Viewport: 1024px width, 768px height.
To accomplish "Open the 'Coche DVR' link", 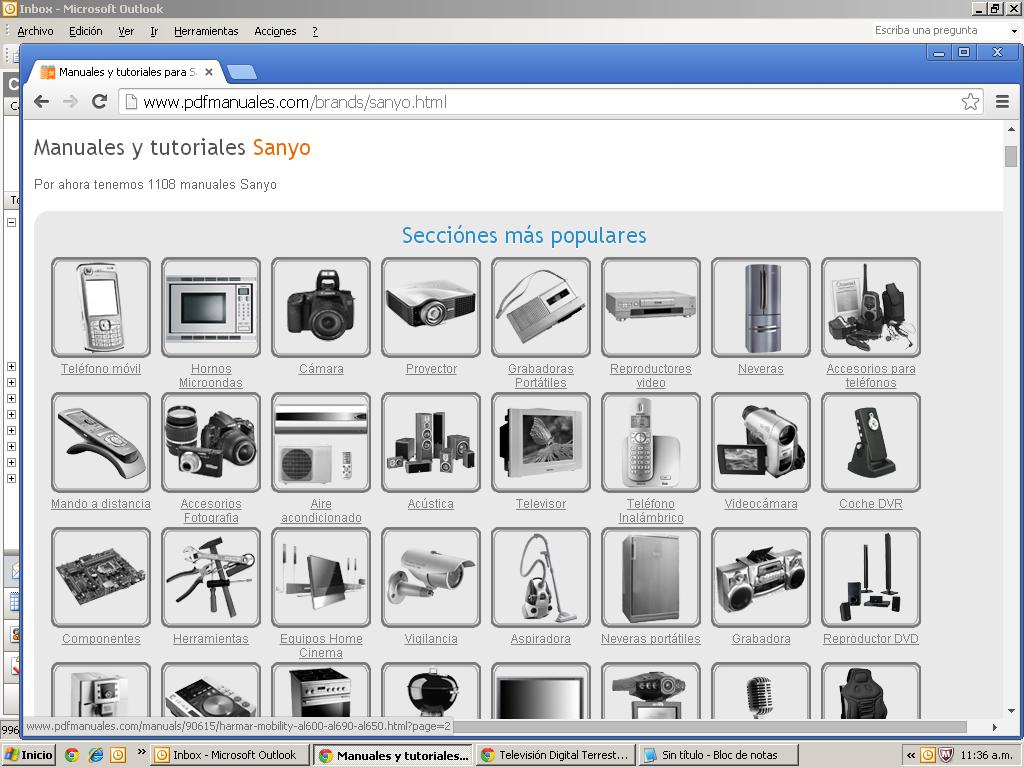I will (871, 504).
